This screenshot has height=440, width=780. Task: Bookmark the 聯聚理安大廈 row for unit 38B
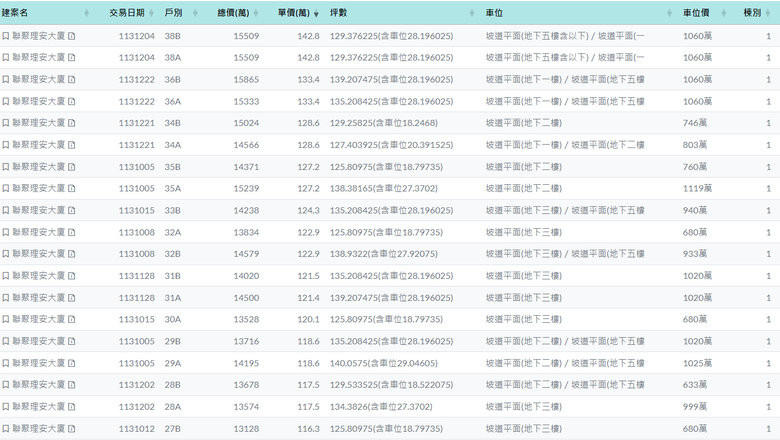(5, 36)
